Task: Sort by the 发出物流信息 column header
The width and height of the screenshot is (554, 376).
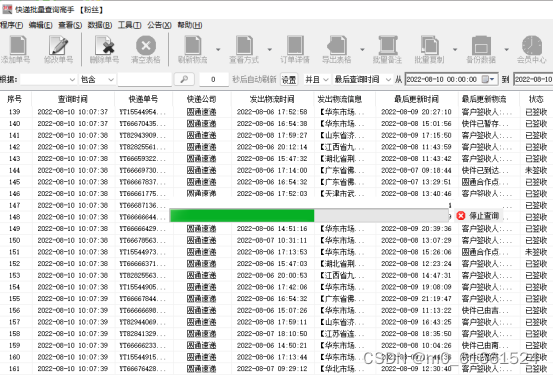Action: (344, 99)
